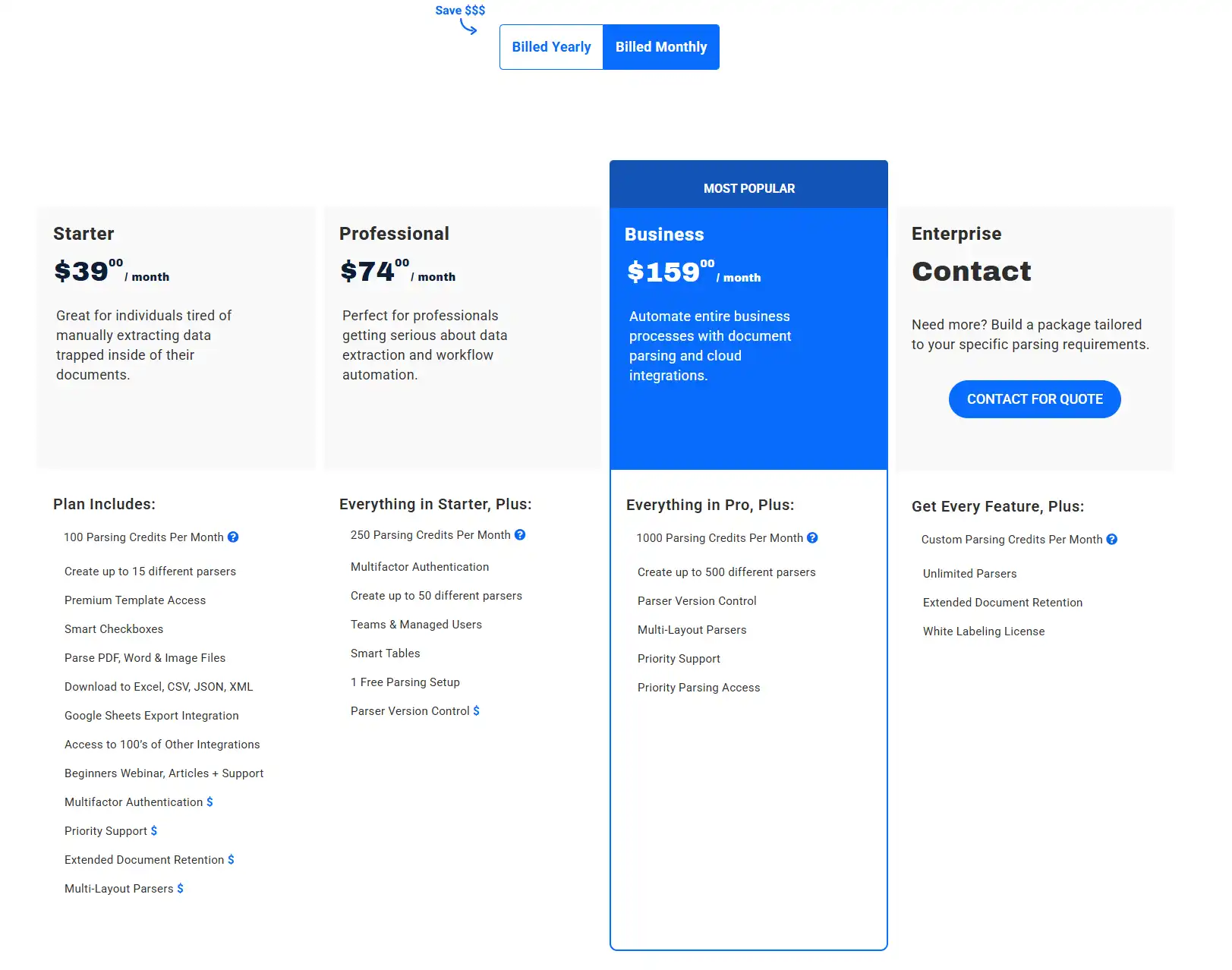The width and height of the screenshot is (1232, 970).
Task: Click dollar icon next to Multifactor Authentication in Starter
Action: pos(210,802)
